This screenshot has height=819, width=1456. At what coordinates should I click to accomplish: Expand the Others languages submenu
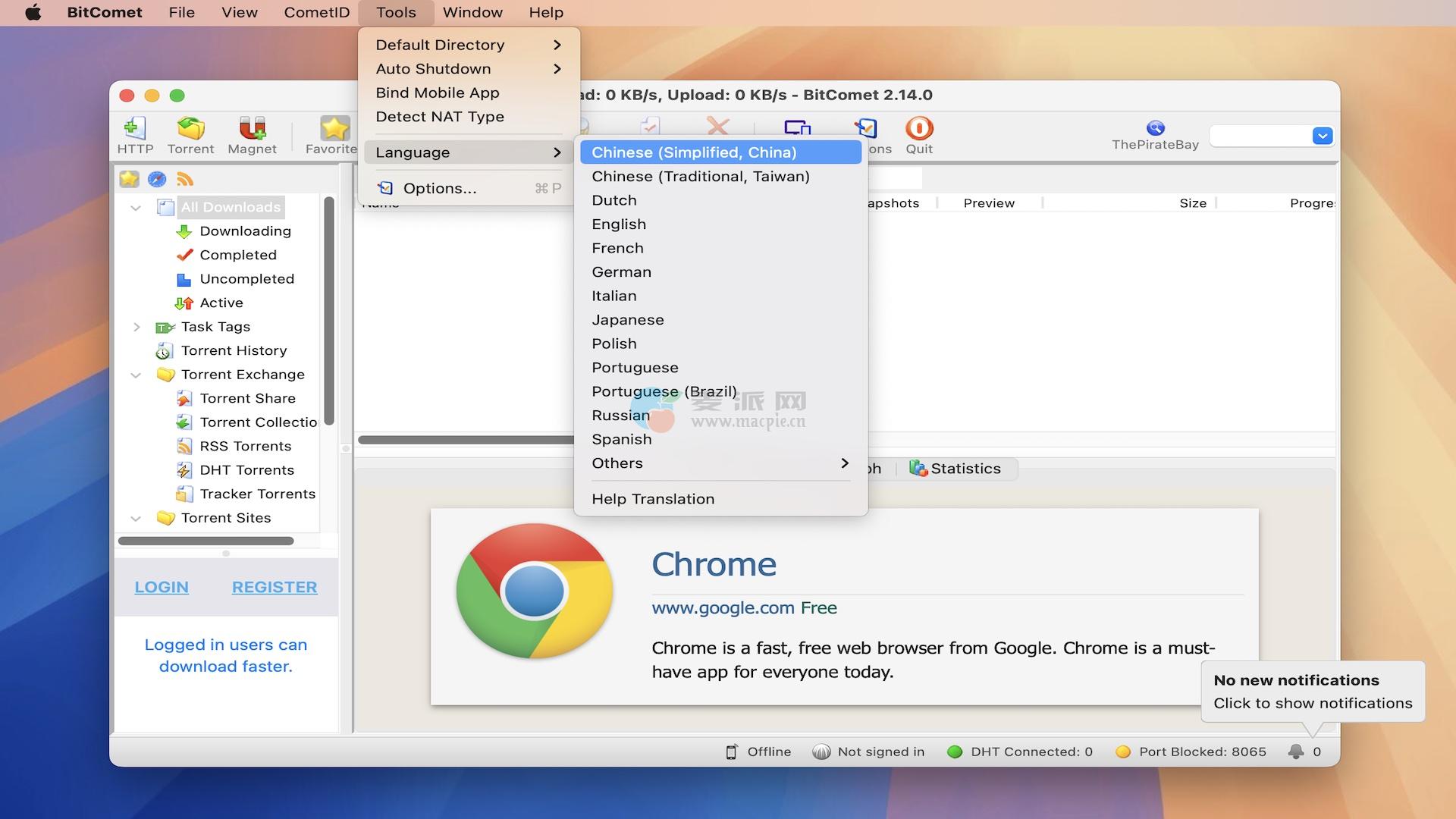720,463
